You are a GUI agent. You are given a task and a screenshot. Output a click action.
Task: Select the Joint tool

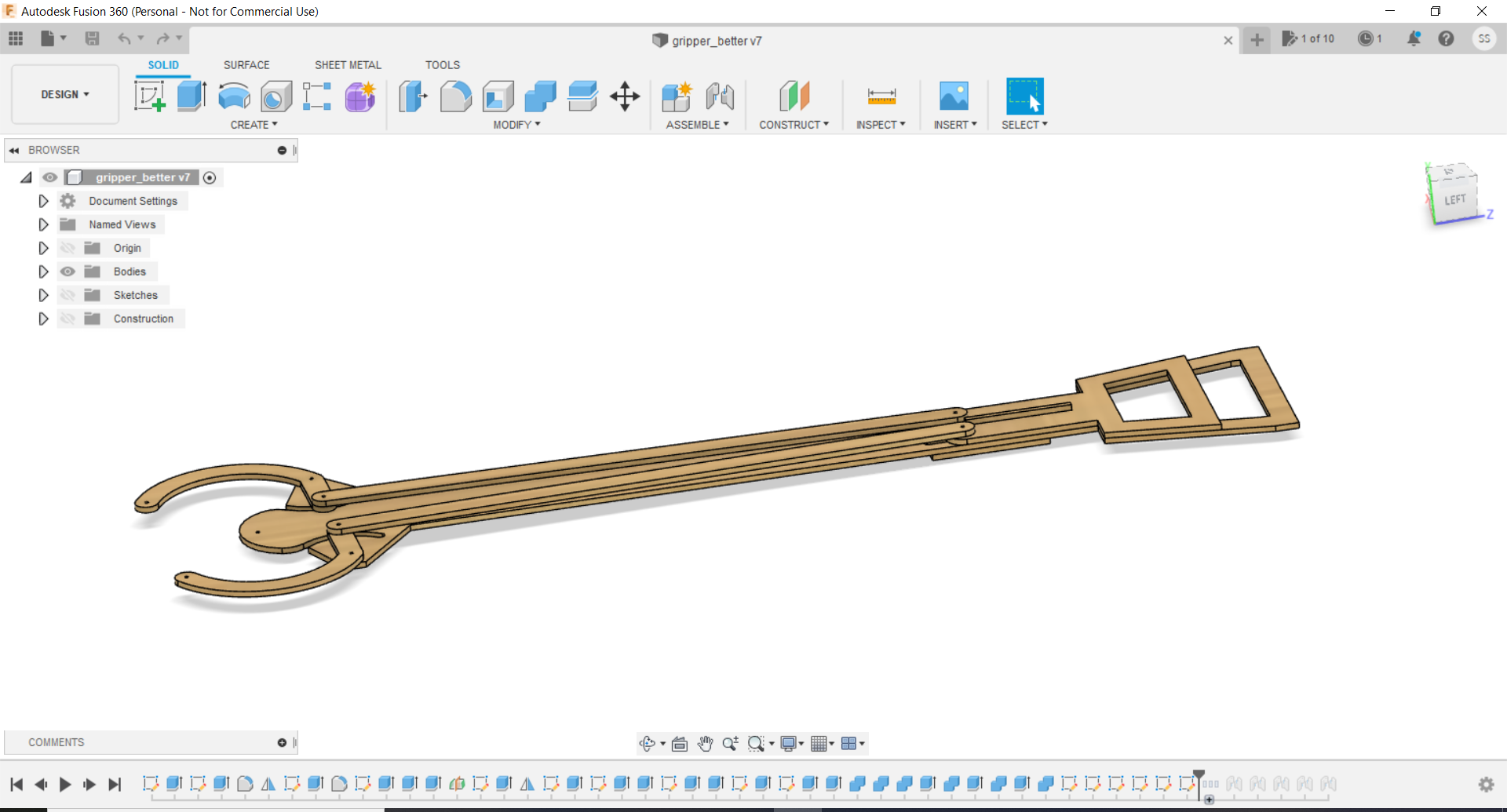tap(720, 96)
